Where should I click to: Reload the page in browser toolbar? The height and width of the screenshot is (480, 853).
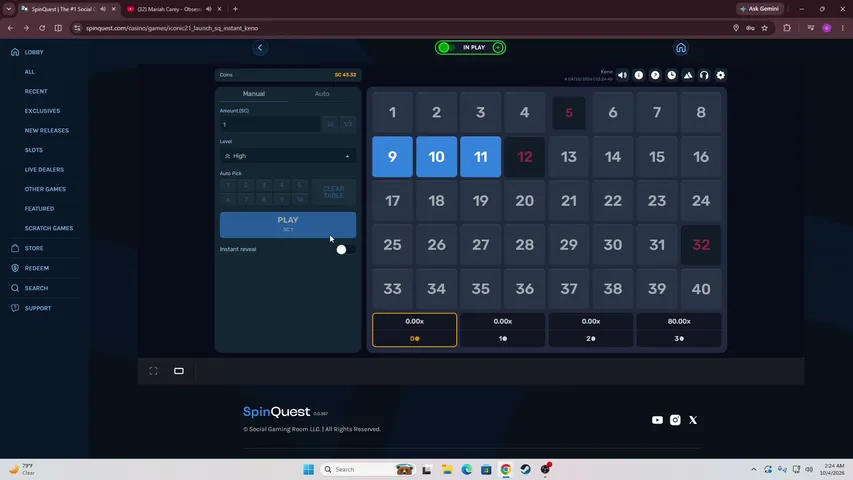[x=42, y=28]
